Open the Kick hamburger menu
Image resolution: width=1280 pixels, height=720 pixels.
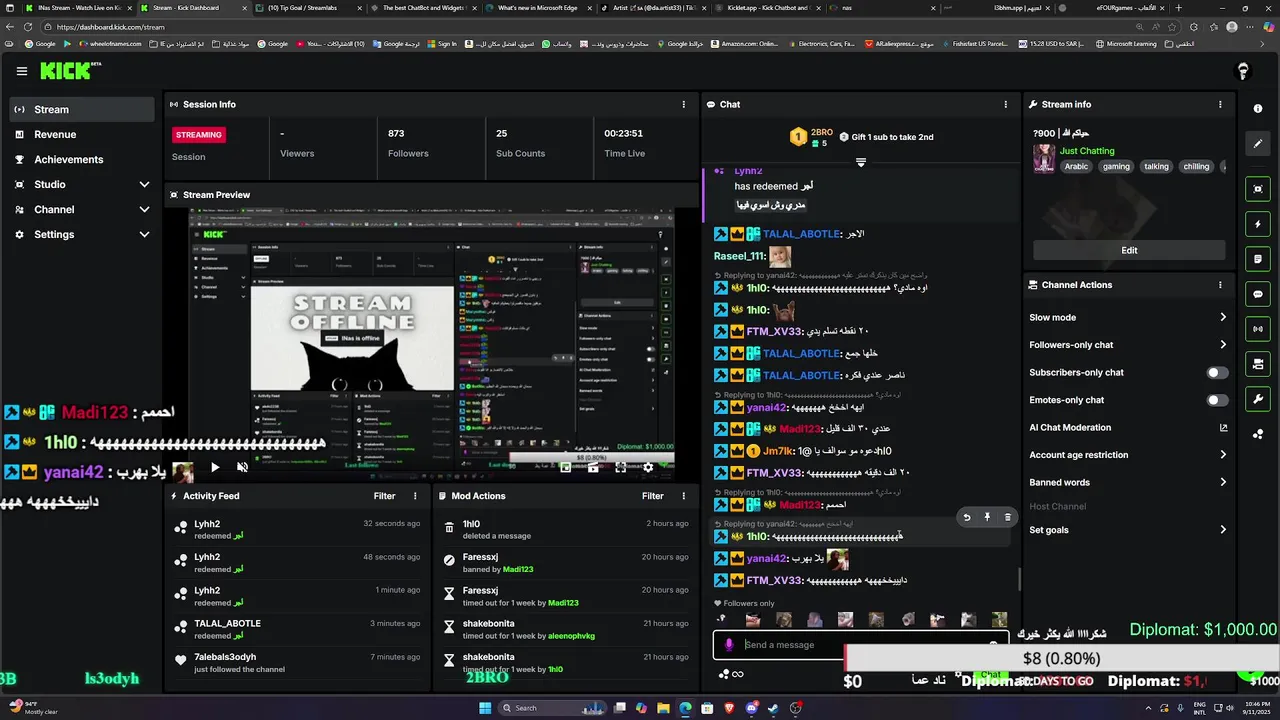22,71
